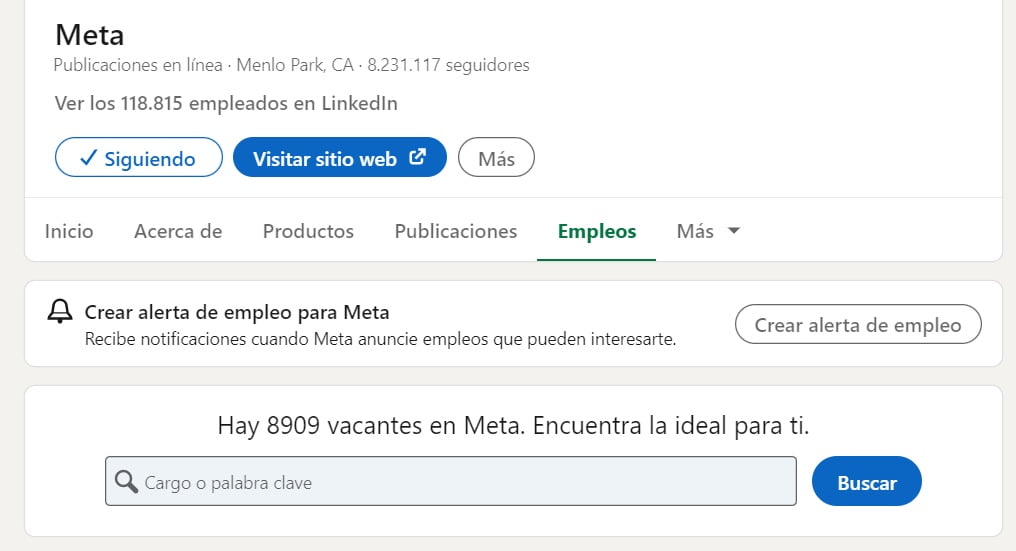Open Ver los 118.815 empleados link
The height and width of the screenshot is (551, 1016).
(x=226, y=103)
